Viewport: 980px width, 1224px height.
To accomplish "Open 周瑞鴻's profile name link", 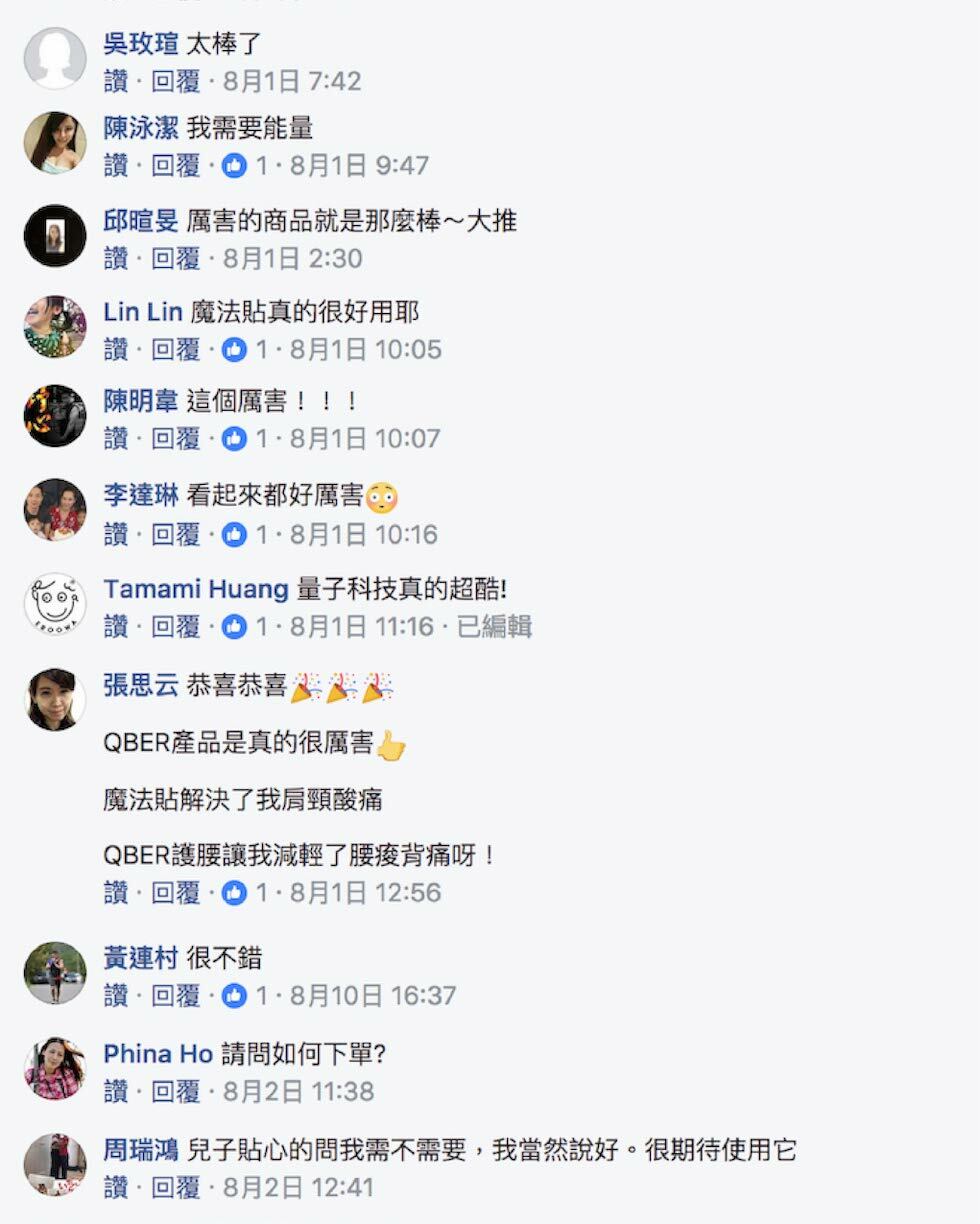I will point(141,1150).
